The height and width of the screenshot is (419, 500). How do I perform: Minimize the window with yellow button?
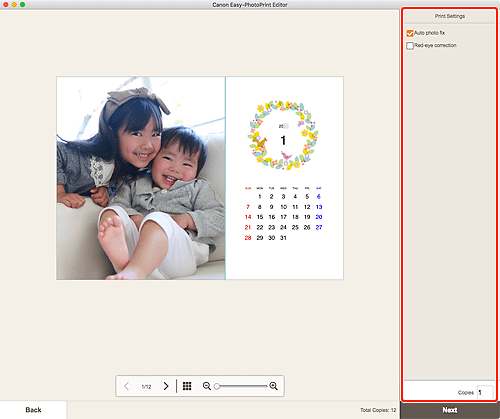click(x=14, y=5)
